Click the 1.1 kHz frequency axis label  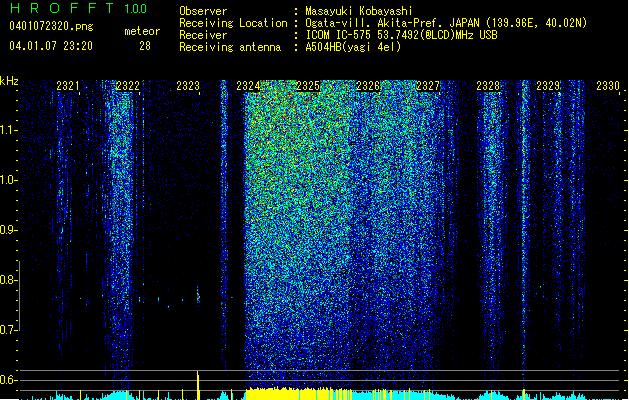(x=8, y=130)
